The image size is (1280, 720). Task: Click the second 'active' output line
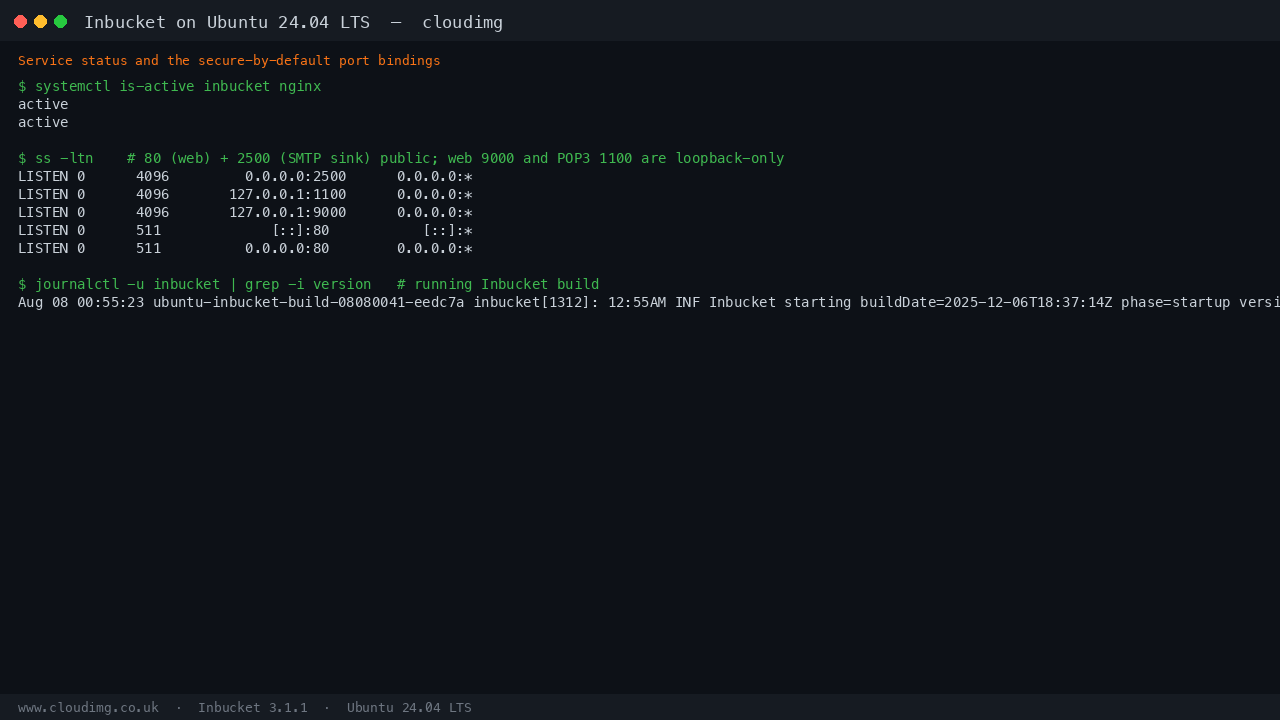coord(43,122)
